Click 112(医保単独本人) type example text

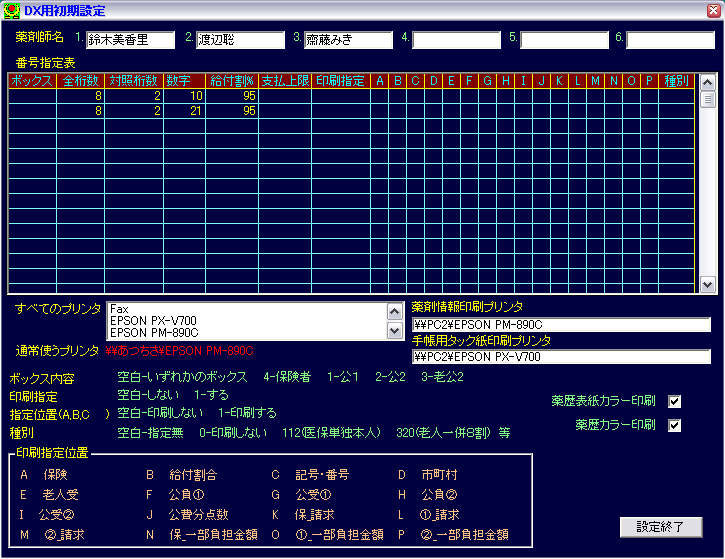(x=331, y=433)
